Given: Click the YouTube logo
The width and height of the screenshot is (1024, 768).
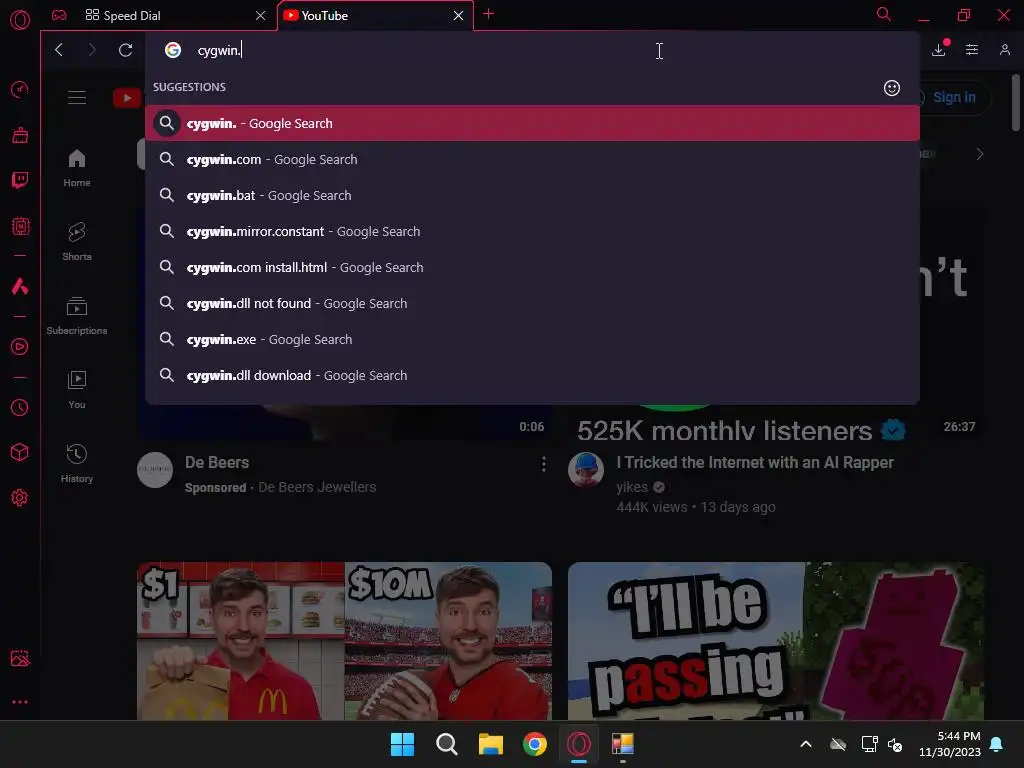Looking at the screenshot, I should click(127, 98).
